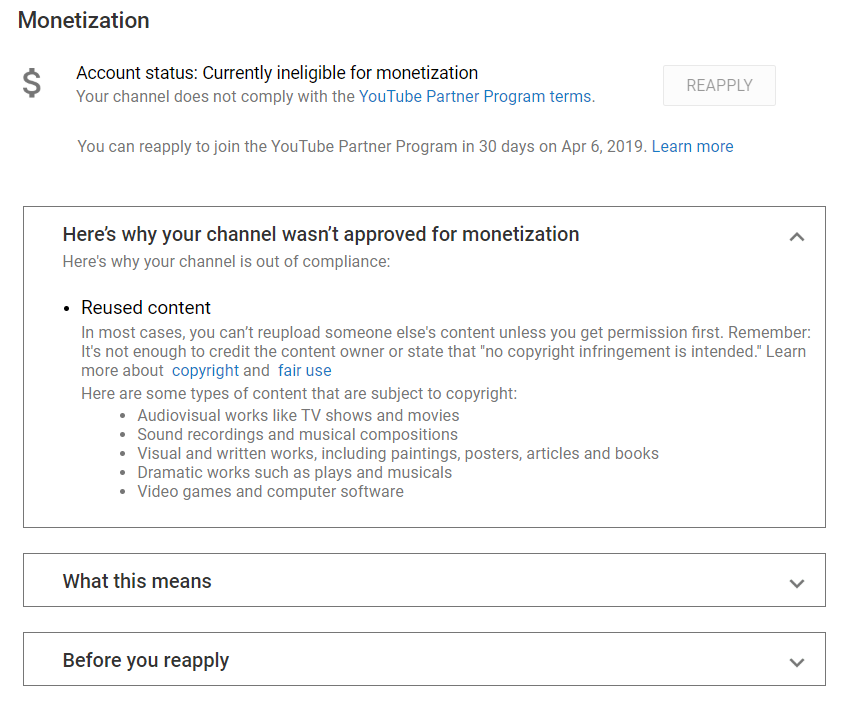Click the reapply date Apr 6, 2019 sentence
Screen dimensions: 847x705
point(362,146)
